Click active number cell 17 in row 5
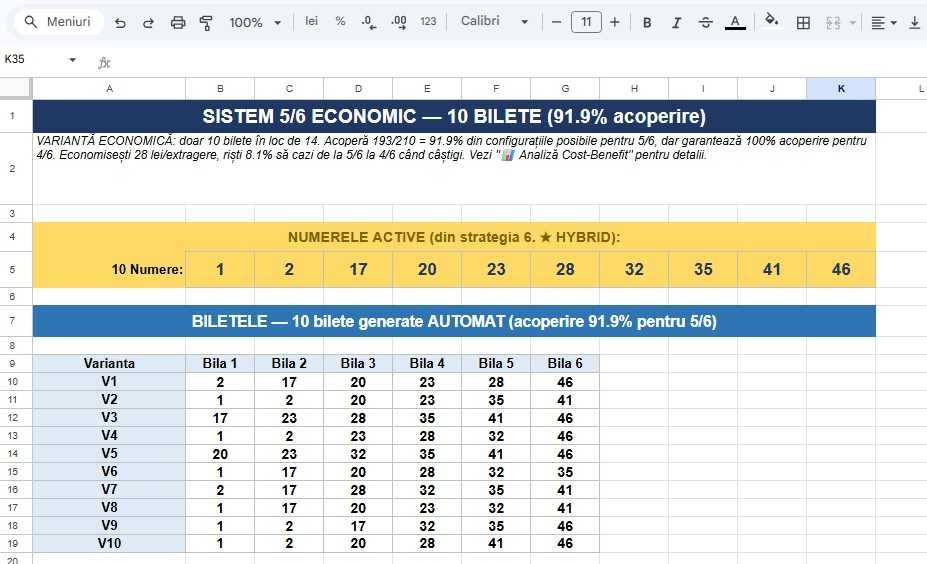The width and height of the screenshot is (927, 564). coord(358,270)
